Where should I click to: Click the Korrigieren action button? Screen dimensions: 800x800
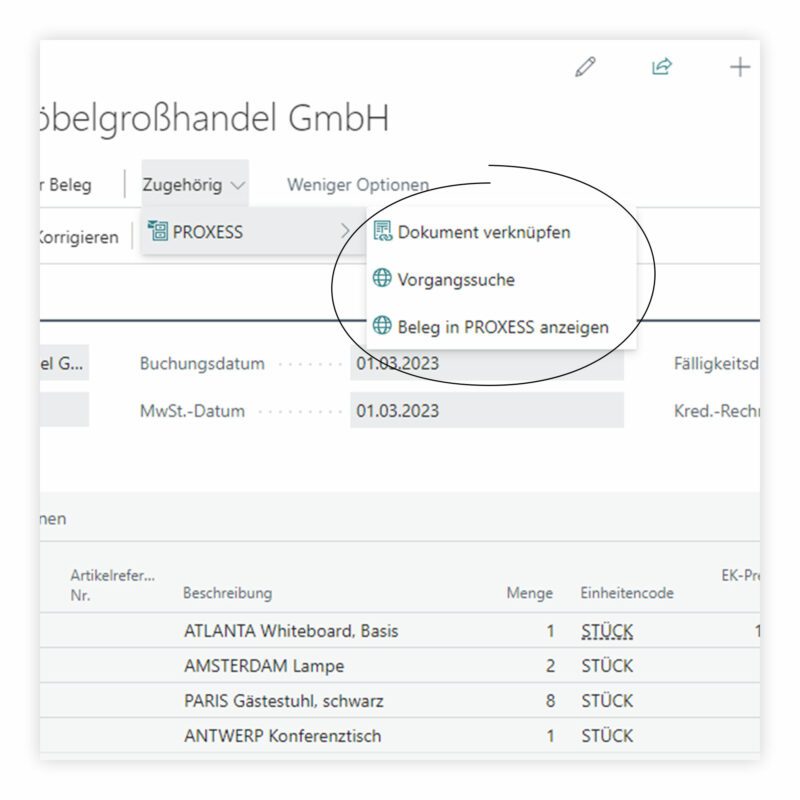click(78, 237)
